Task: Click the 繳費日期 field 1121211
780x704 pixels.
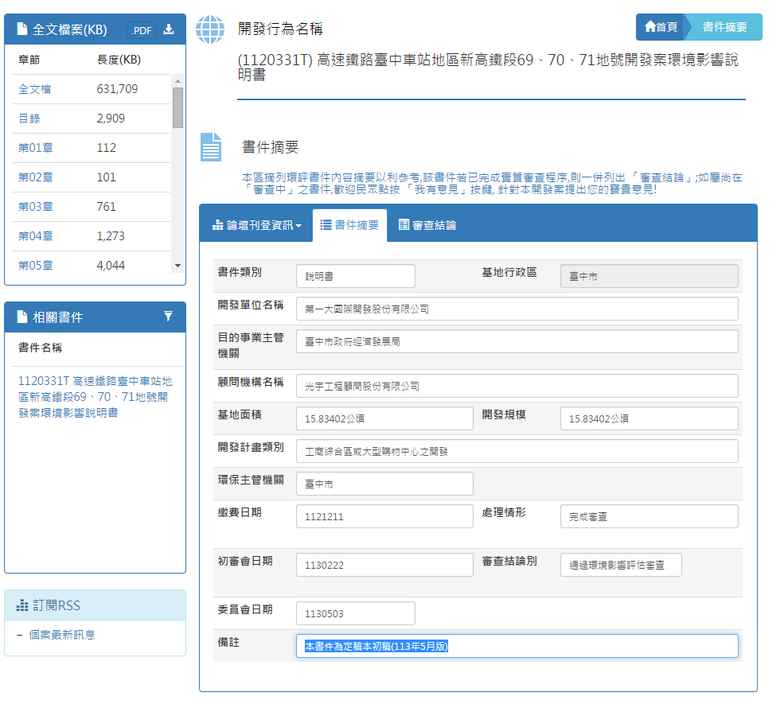Action: 385,516
